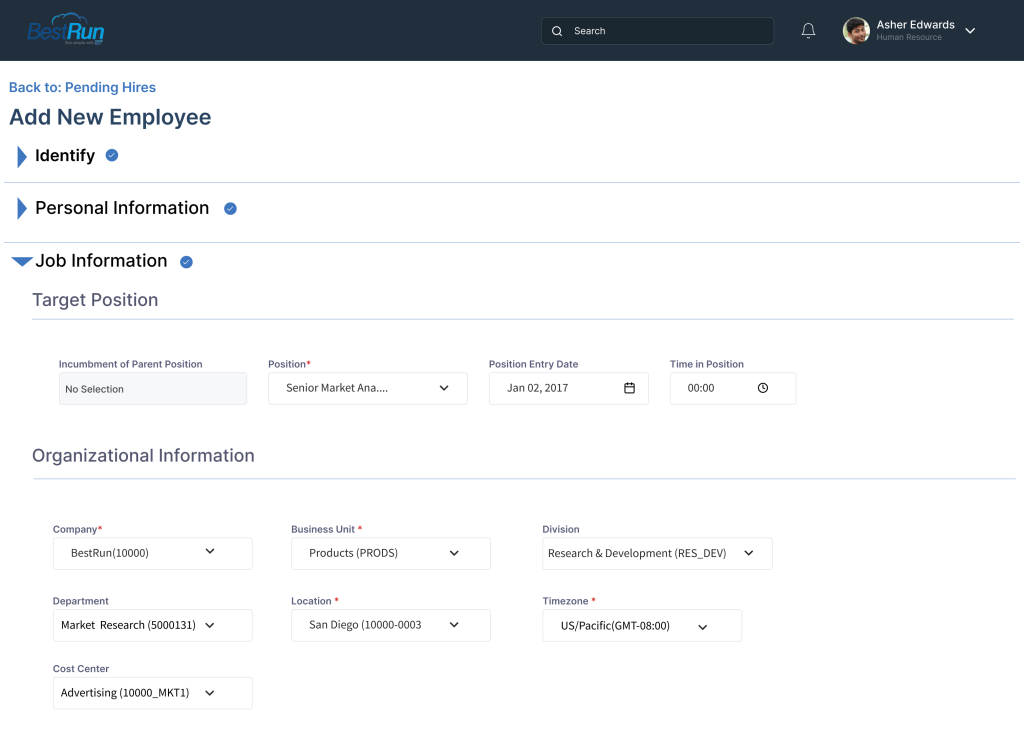Viewport: 1024px width, 731px height.
Task: Open the Position dropdown
Action: [x=444, y=388]
